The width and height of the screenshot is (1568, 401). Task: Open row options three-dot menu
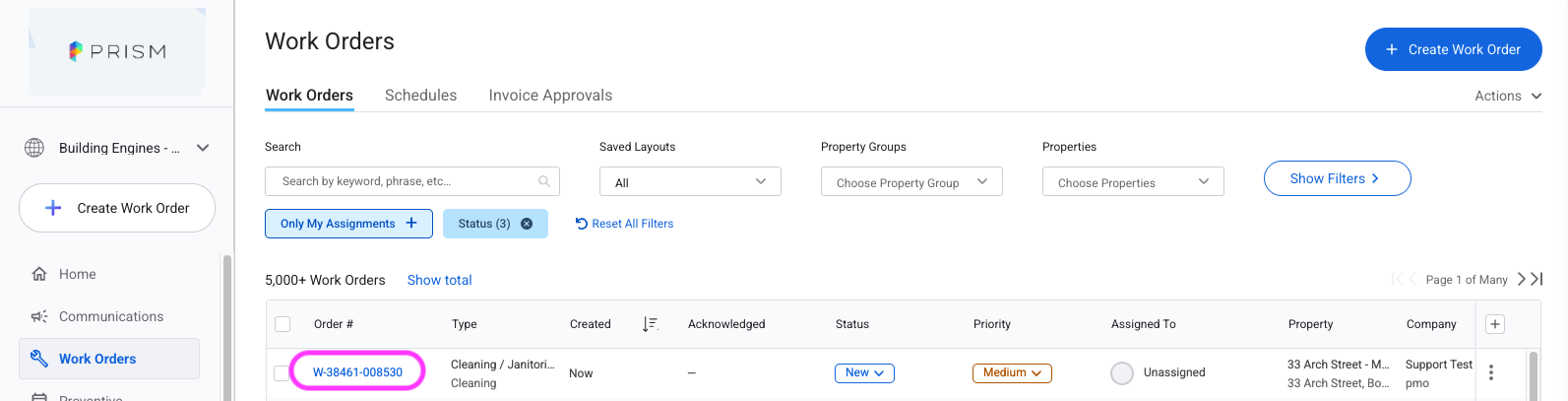click(1491, 372)
